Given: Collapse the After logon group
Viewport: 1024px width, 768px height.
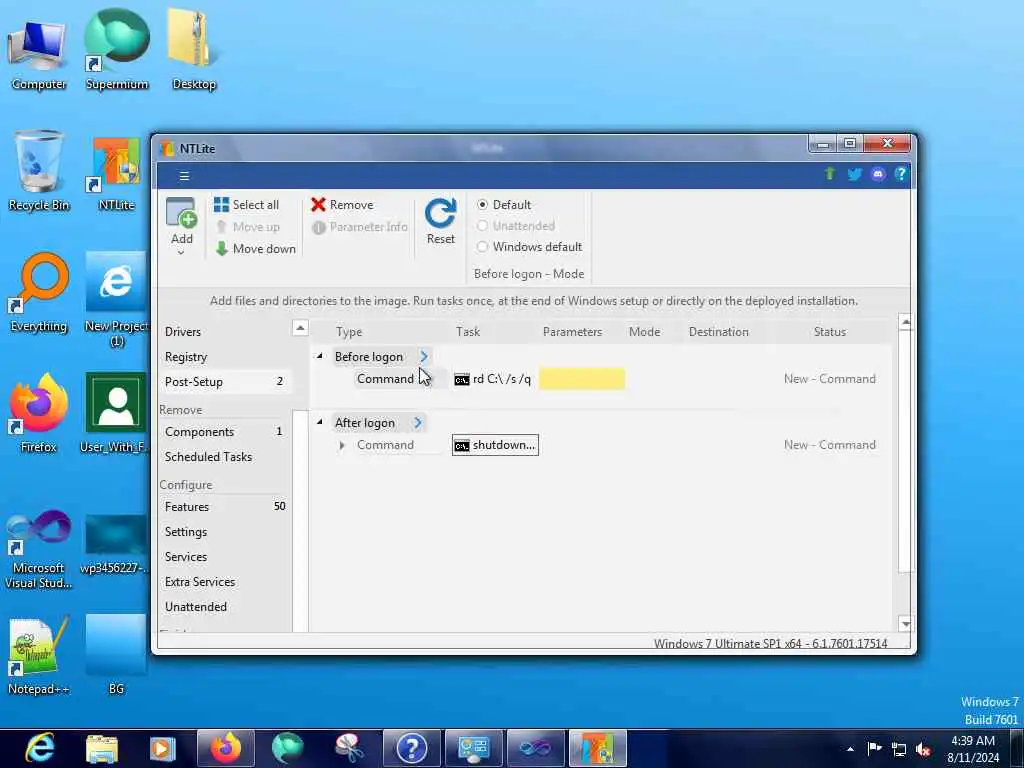Looking at the screenshot, I should (x=319, y=422).
